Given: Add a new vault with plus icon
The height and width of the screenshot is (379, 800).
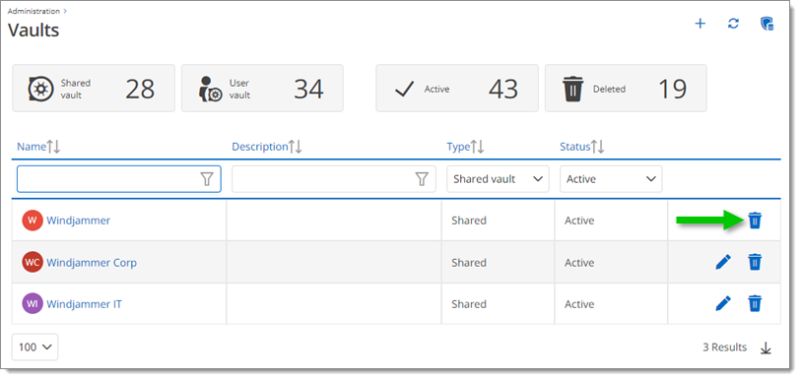Looking at the screenshot, I should point(700,24).
